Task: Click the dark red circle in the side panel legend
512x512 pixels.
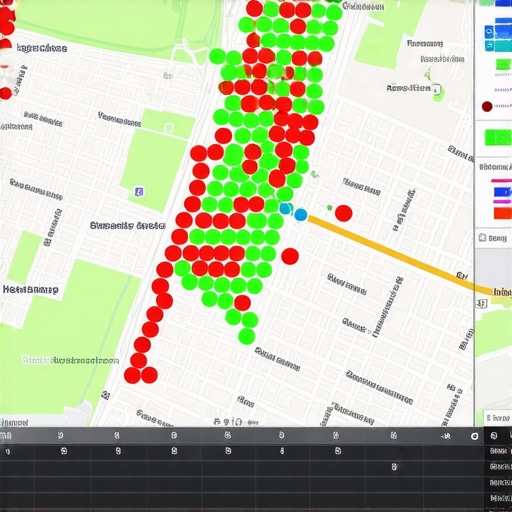Action: 487,106
